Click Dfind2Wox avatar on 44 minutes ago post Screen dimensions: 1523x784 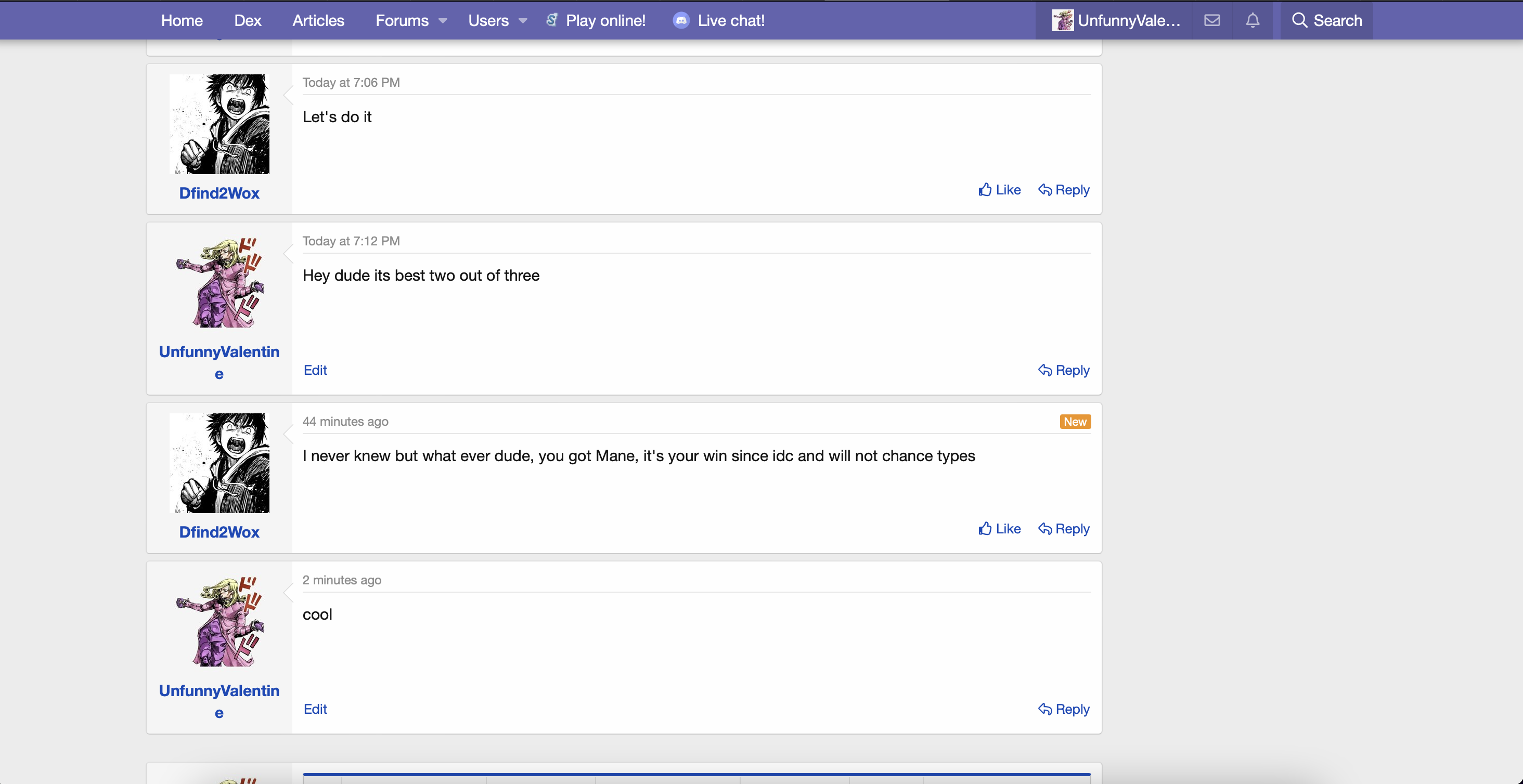220,463
